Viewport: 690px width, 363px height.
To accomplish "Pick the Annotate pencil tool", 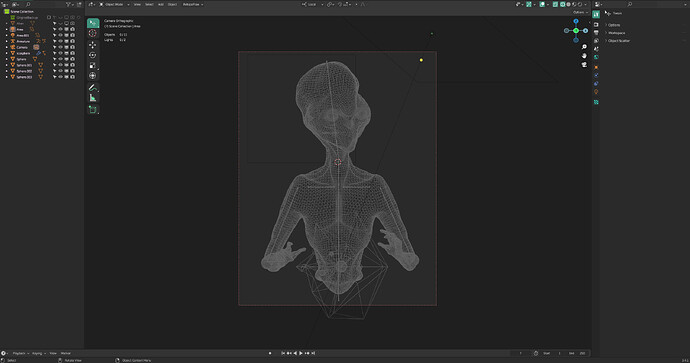I will pyautogui.click(x=92, y=88).
